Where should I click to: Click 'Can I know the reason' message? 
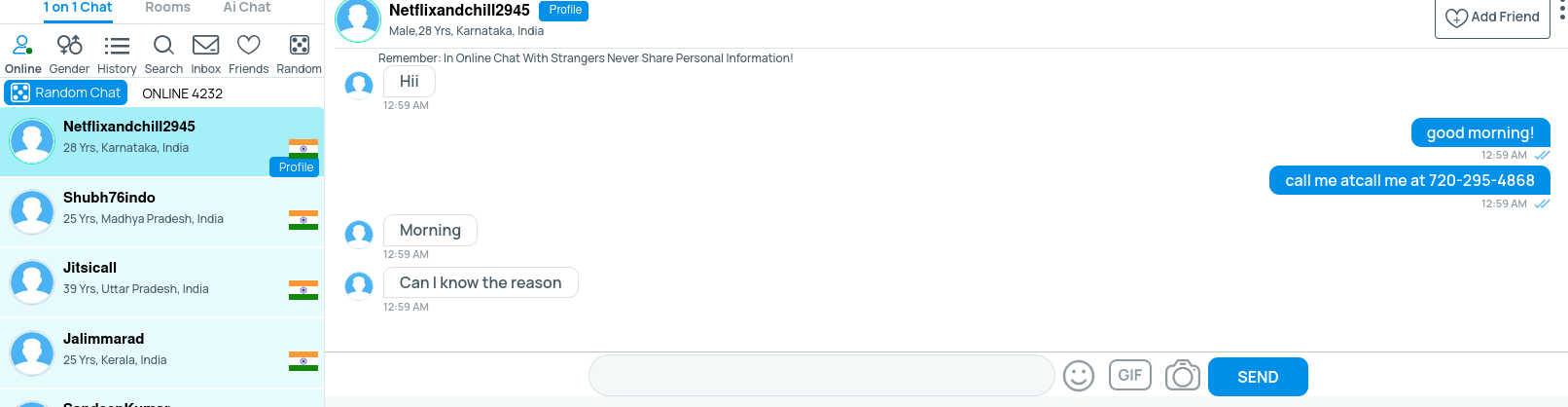click(481, 282)
